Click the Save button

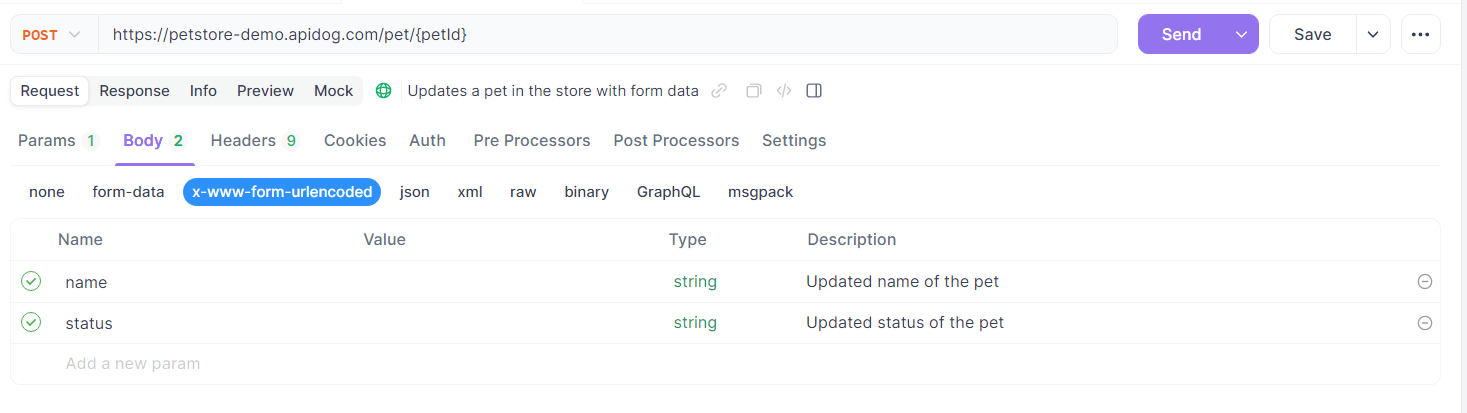1312,34
